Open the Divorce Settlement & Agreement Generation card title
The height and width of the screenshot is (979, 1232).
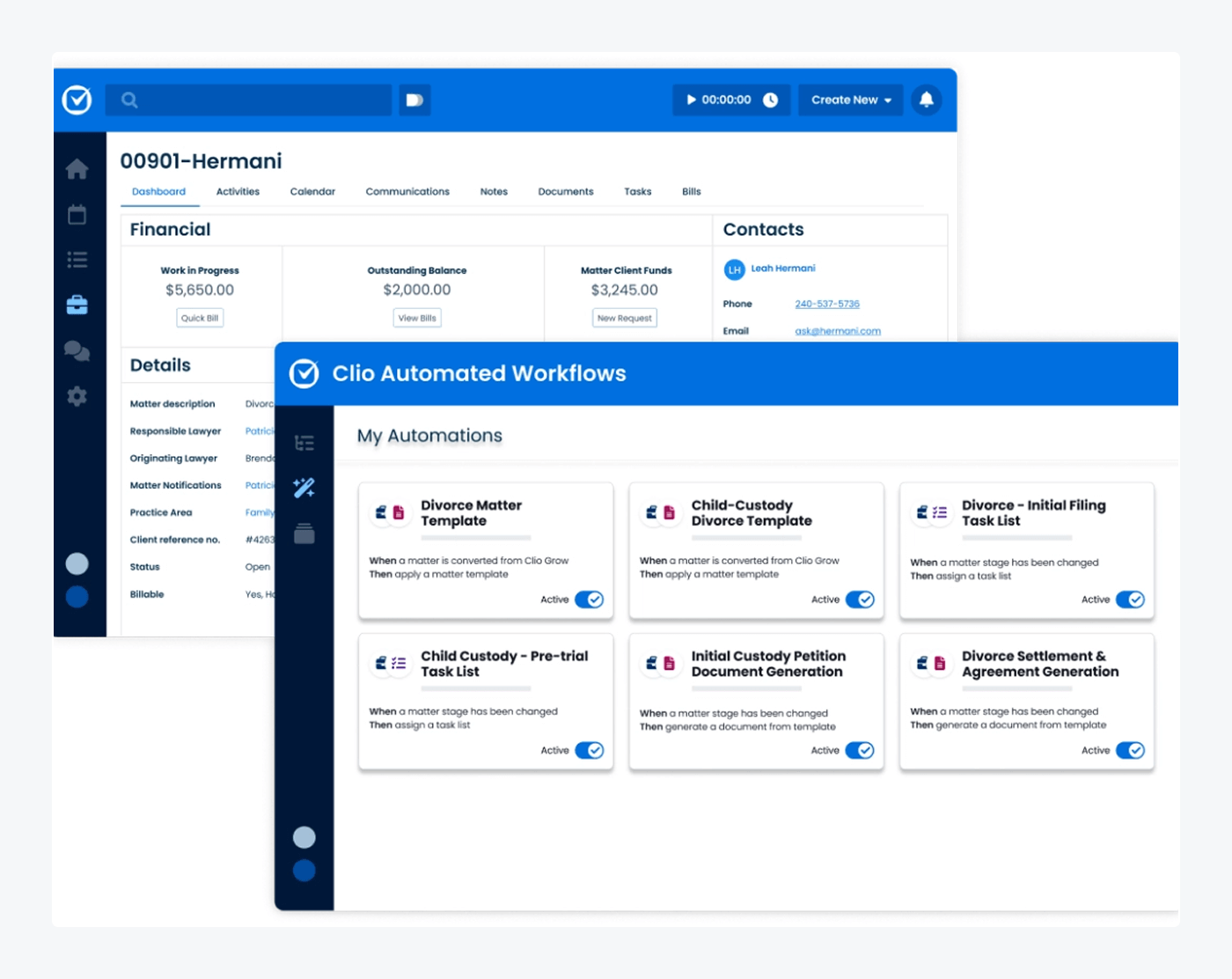tap(1040, 664)
